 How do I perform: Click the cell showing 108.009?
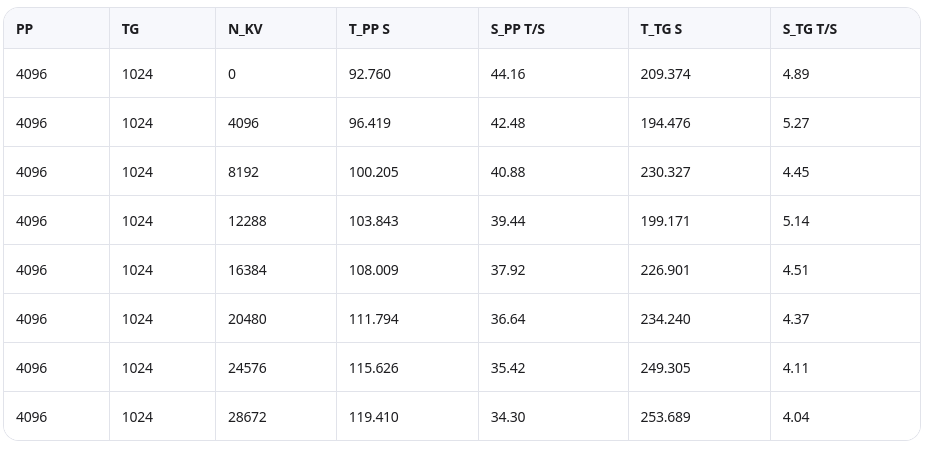[373, 270]
